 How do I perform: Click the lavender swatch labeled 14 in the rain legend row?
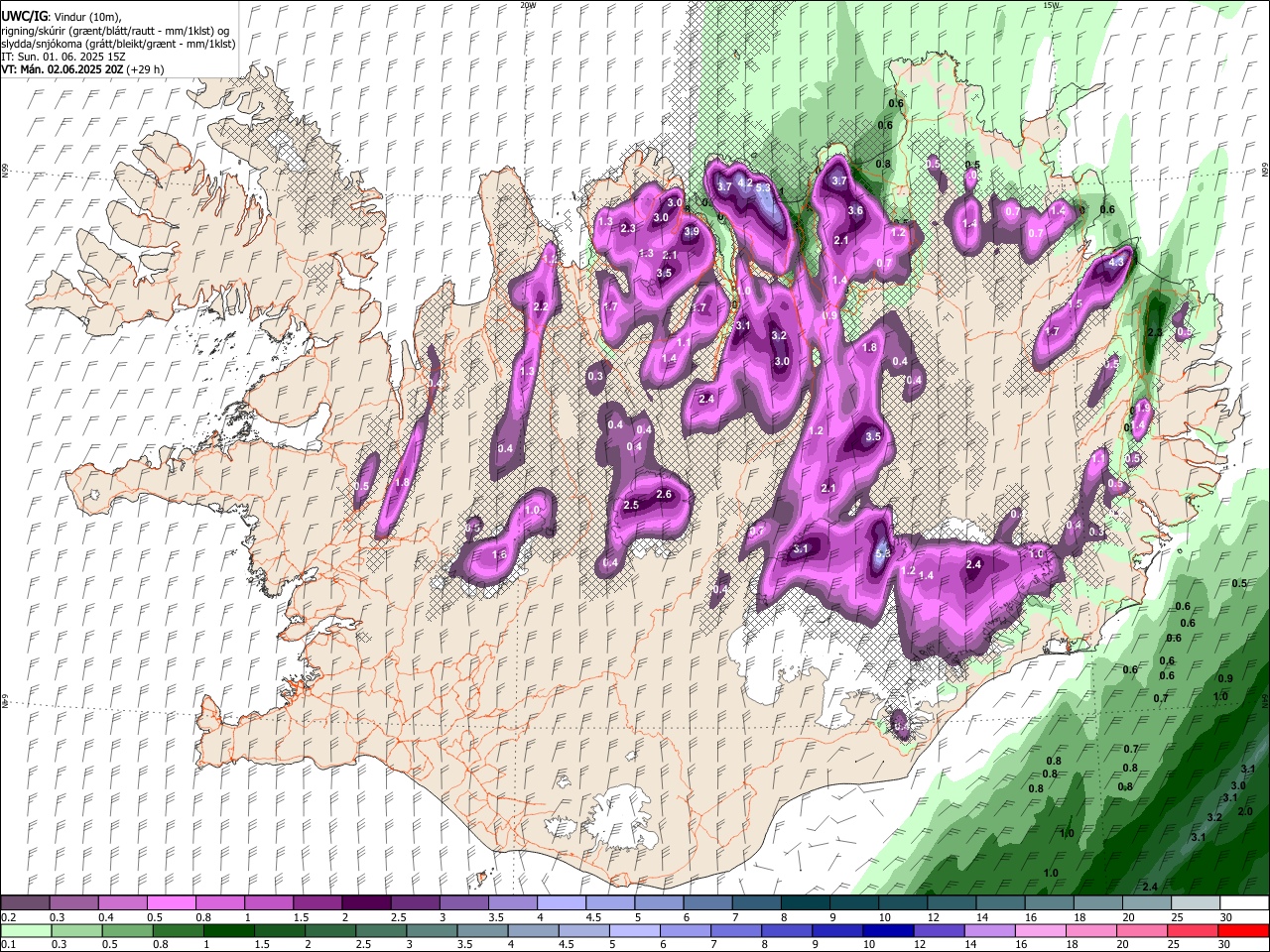(988, 930)
